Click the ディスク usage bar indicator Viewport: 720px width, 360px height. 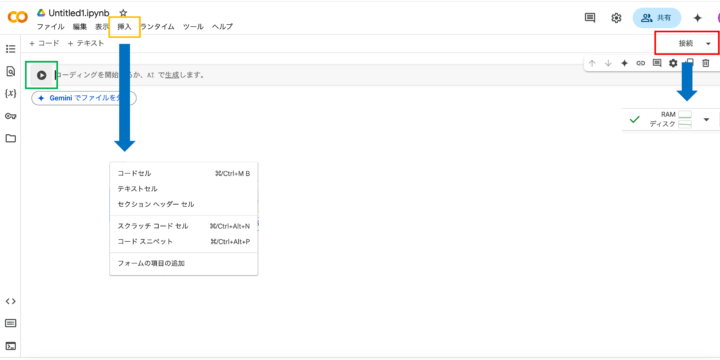point(685,124)
